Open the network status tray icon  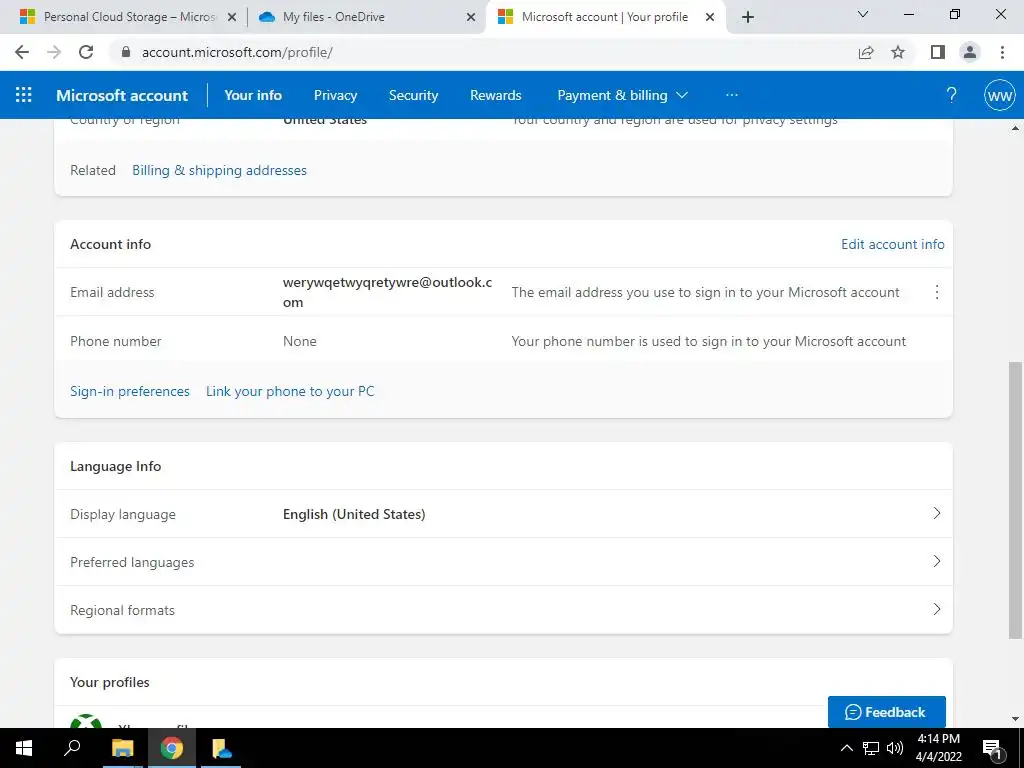click(871, 748)
